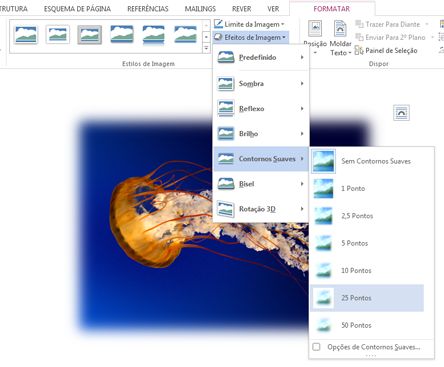This screenshot has height=367, width=444.
Task: Select the sixth image style thumbnail
Action: tap(185, 35)
